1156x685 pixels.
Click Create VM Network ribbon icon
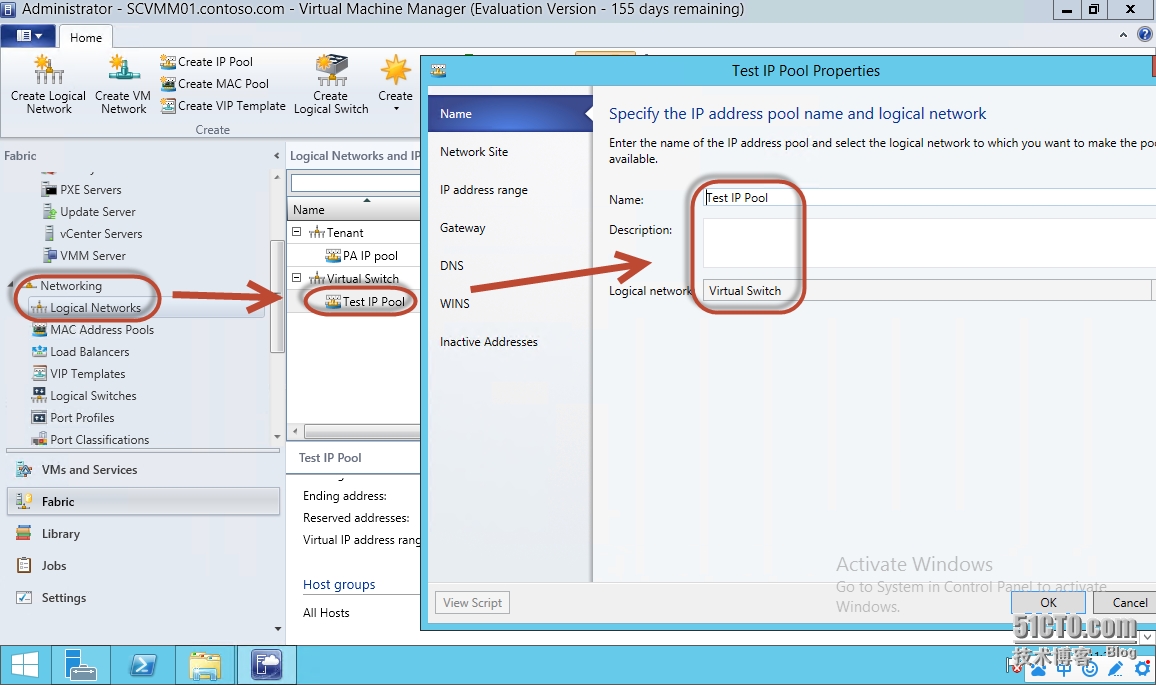(x=123, y=84)
